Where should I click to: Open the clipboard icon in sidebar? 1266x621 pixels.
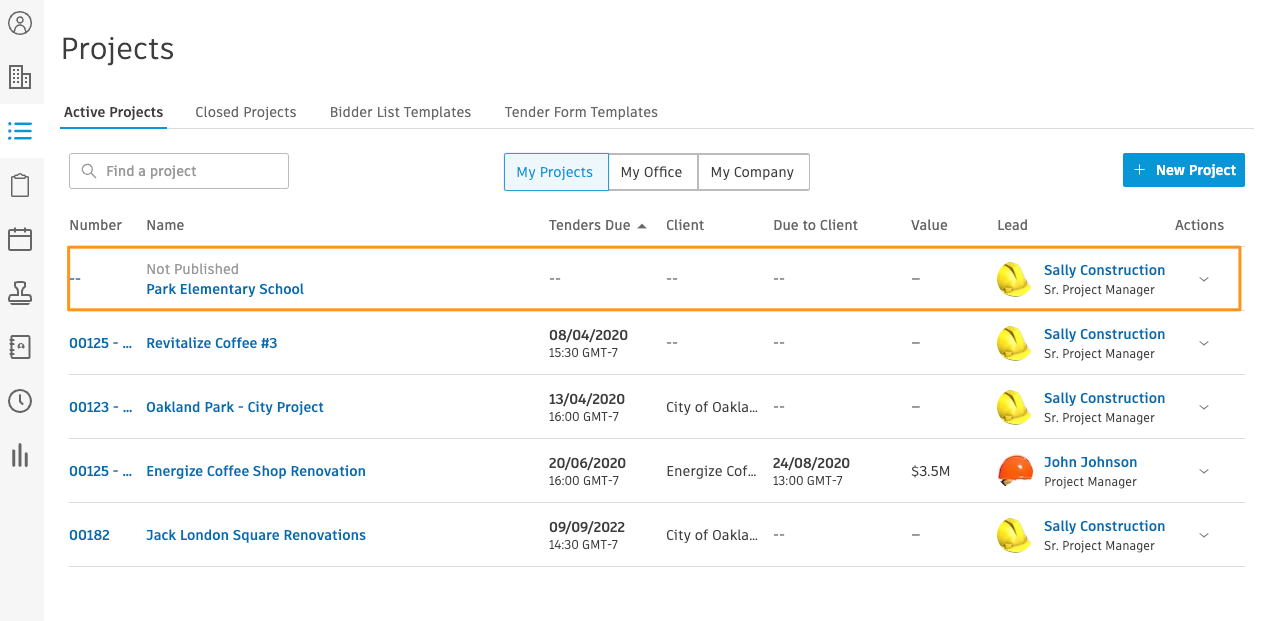20,185
